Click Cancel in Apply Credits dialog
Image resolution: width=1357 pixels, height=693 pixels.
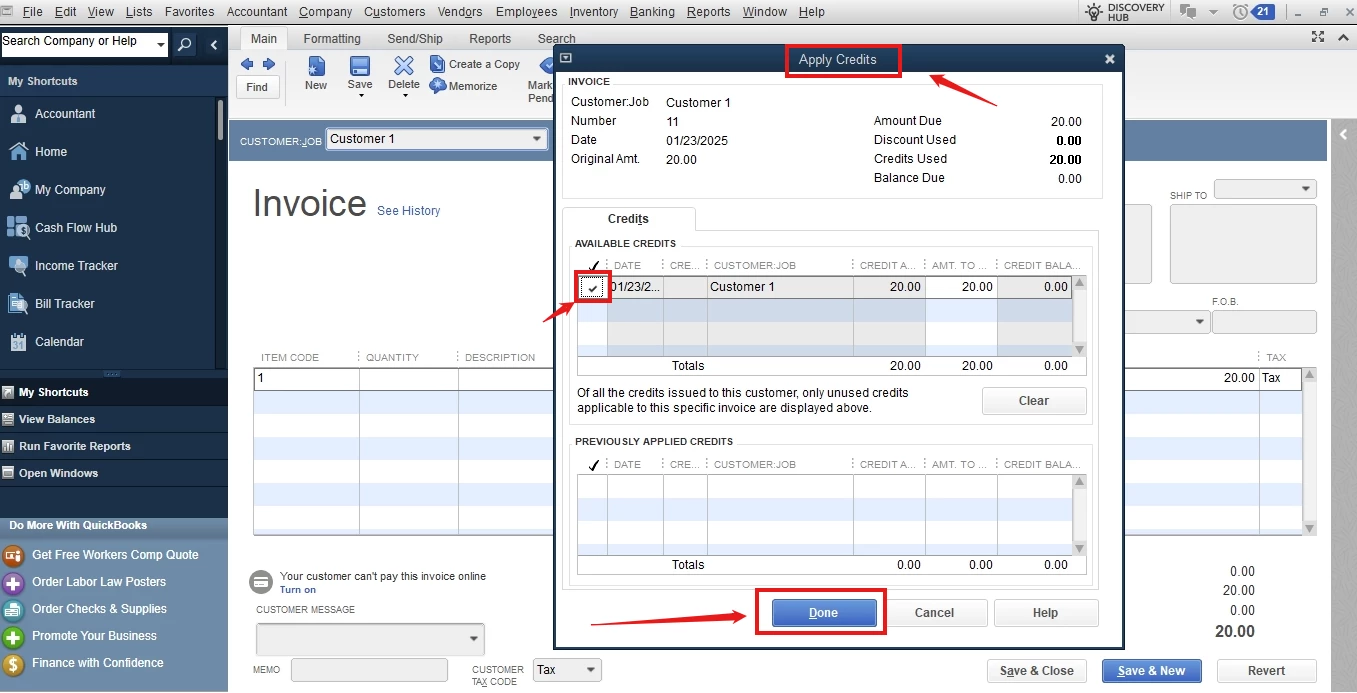934,613
